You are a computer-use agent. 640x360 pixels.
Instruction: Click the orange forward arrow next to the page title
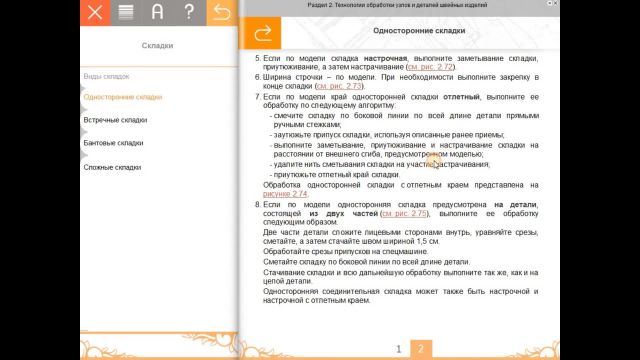click(x=262, y=33)
